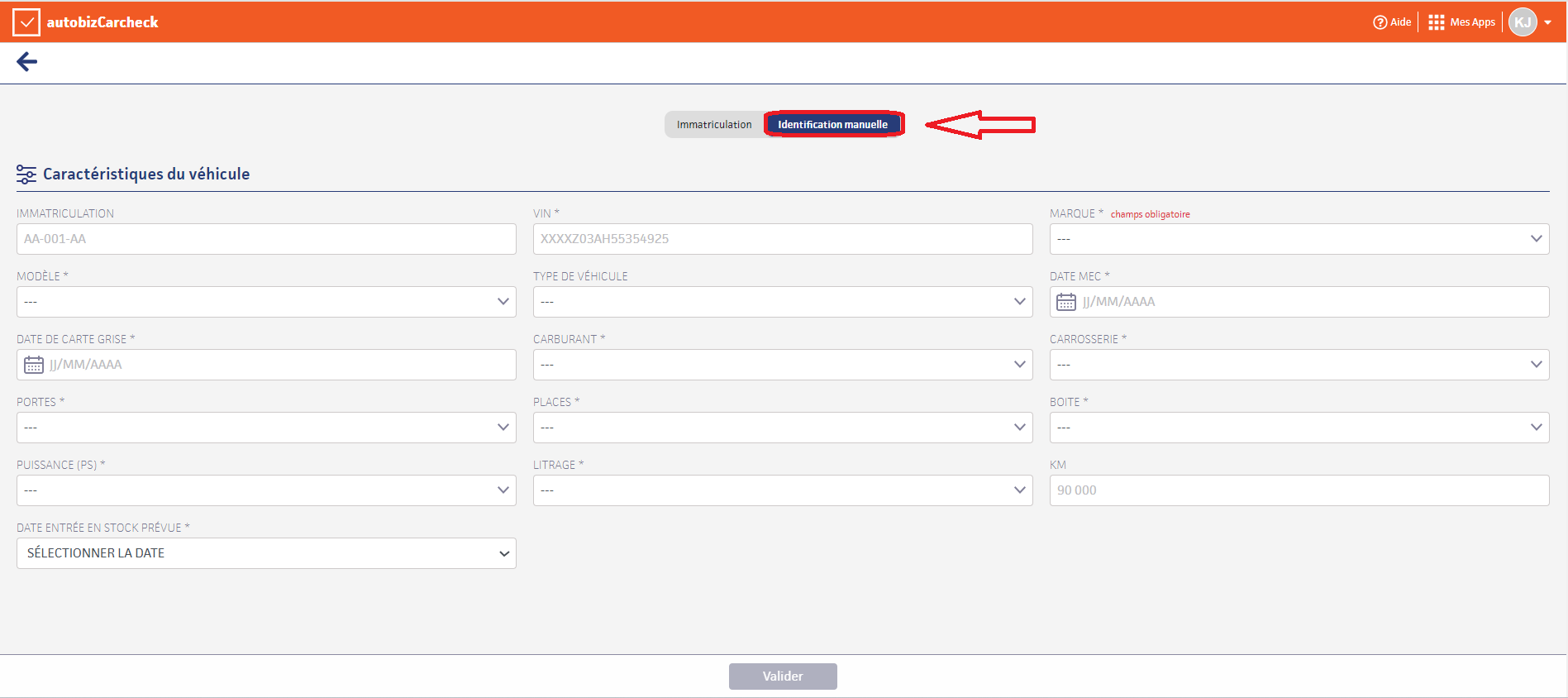Open calendar icon in Date MEC field
1568x698 pixels.
[1066, 302]
